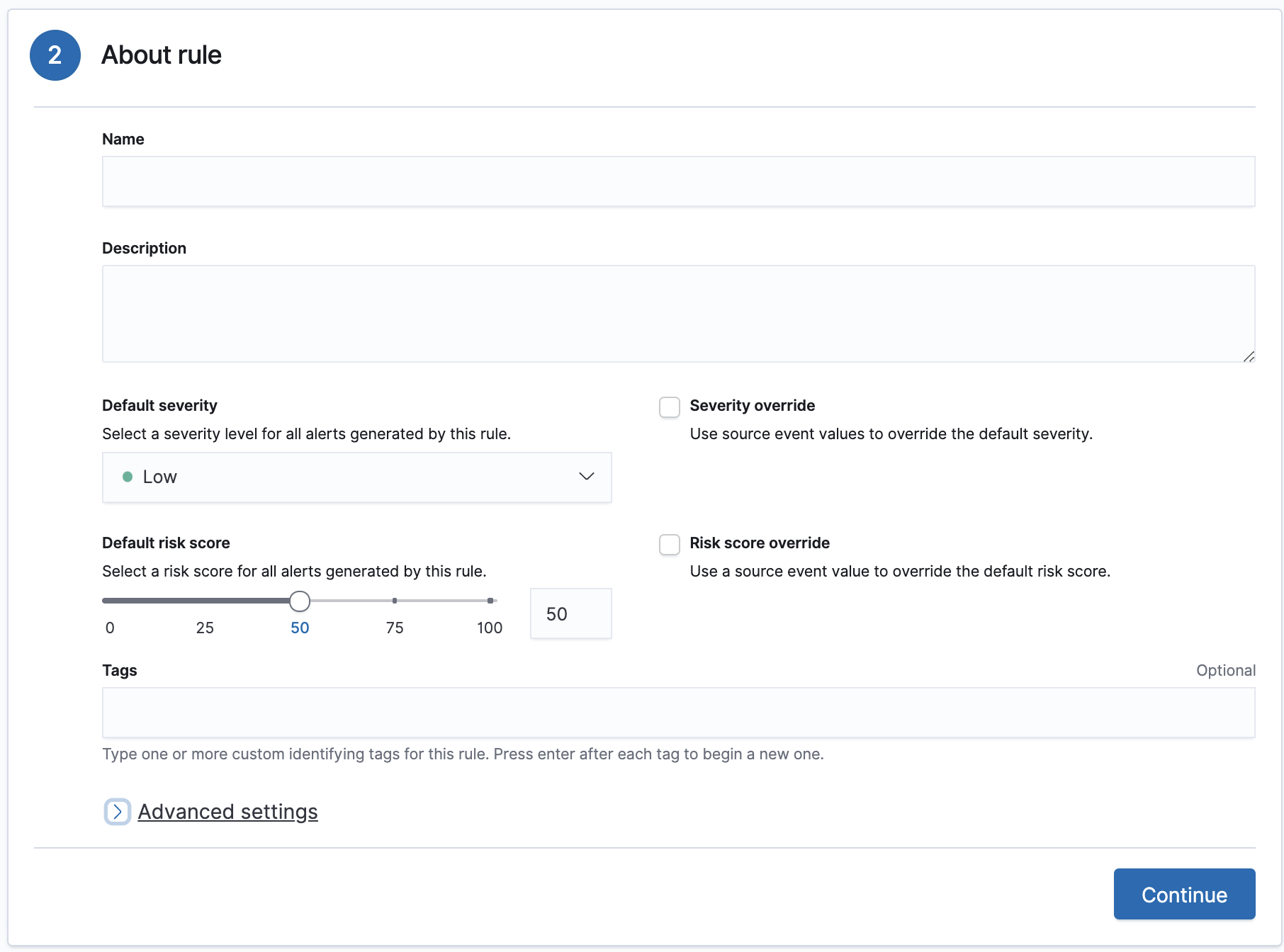Click the About rule section header
The image size is (1284, 952).
tap(162, 55)
